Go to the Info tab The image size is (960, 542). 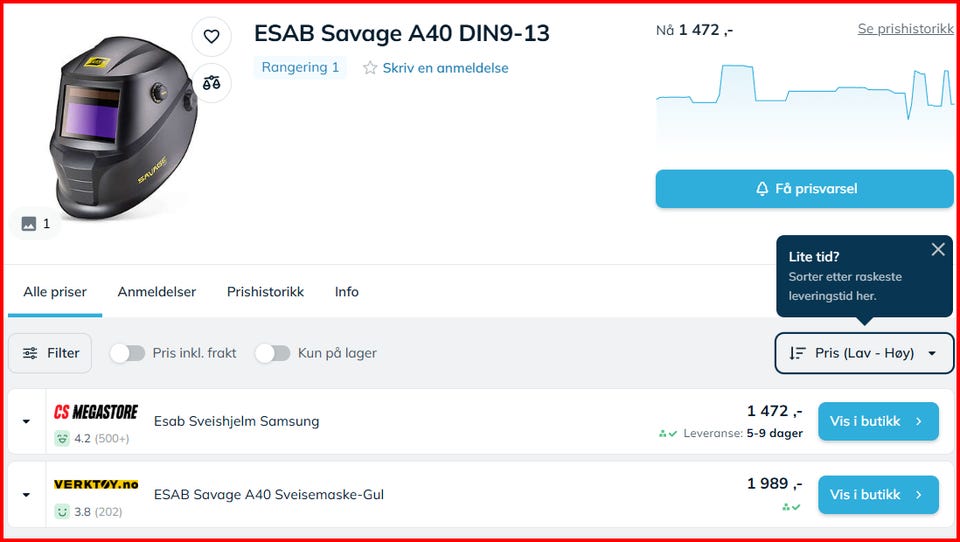[347, 292]
